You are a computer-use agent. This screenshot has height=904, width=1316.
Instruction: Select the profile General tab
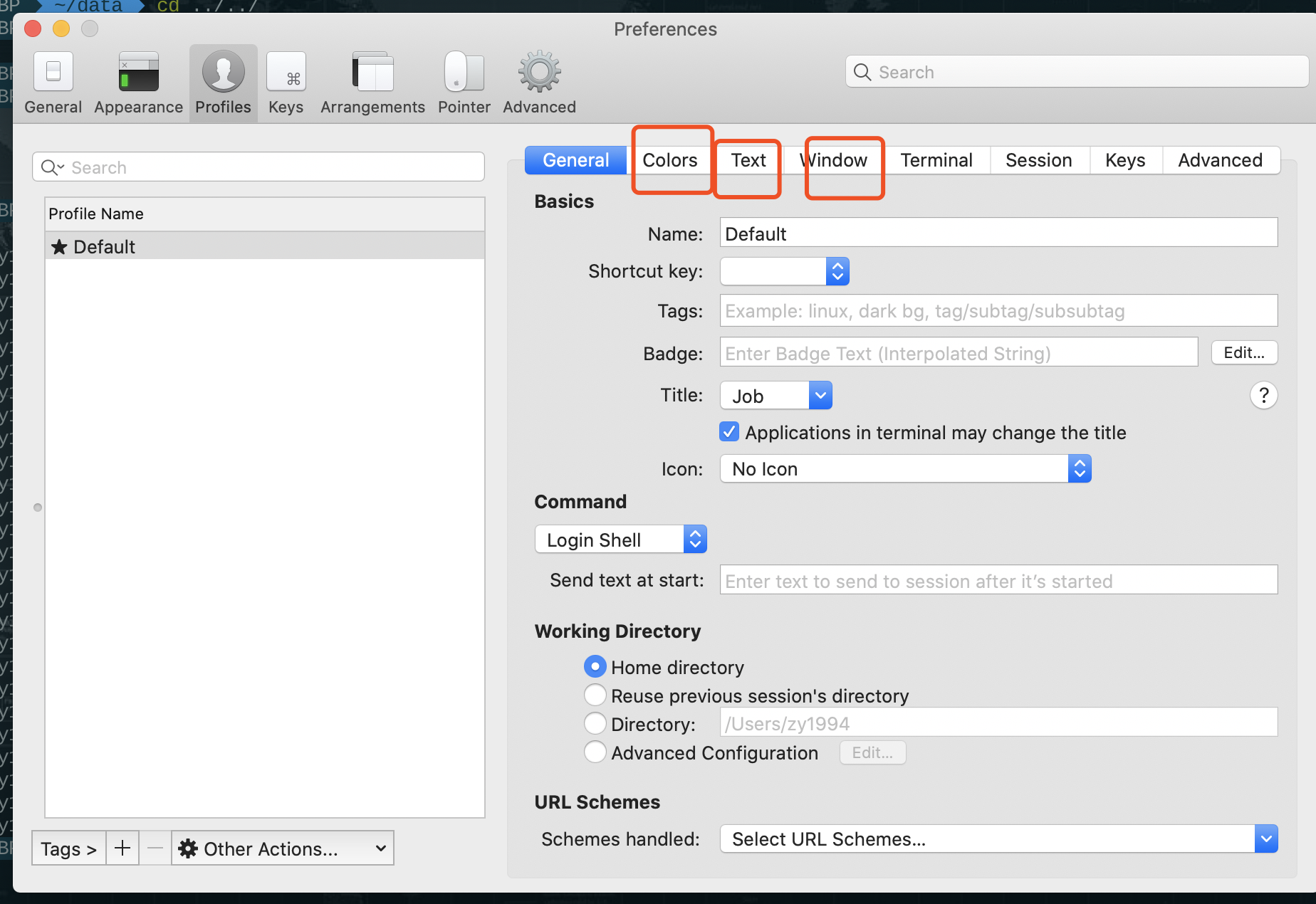click(575, 160)
